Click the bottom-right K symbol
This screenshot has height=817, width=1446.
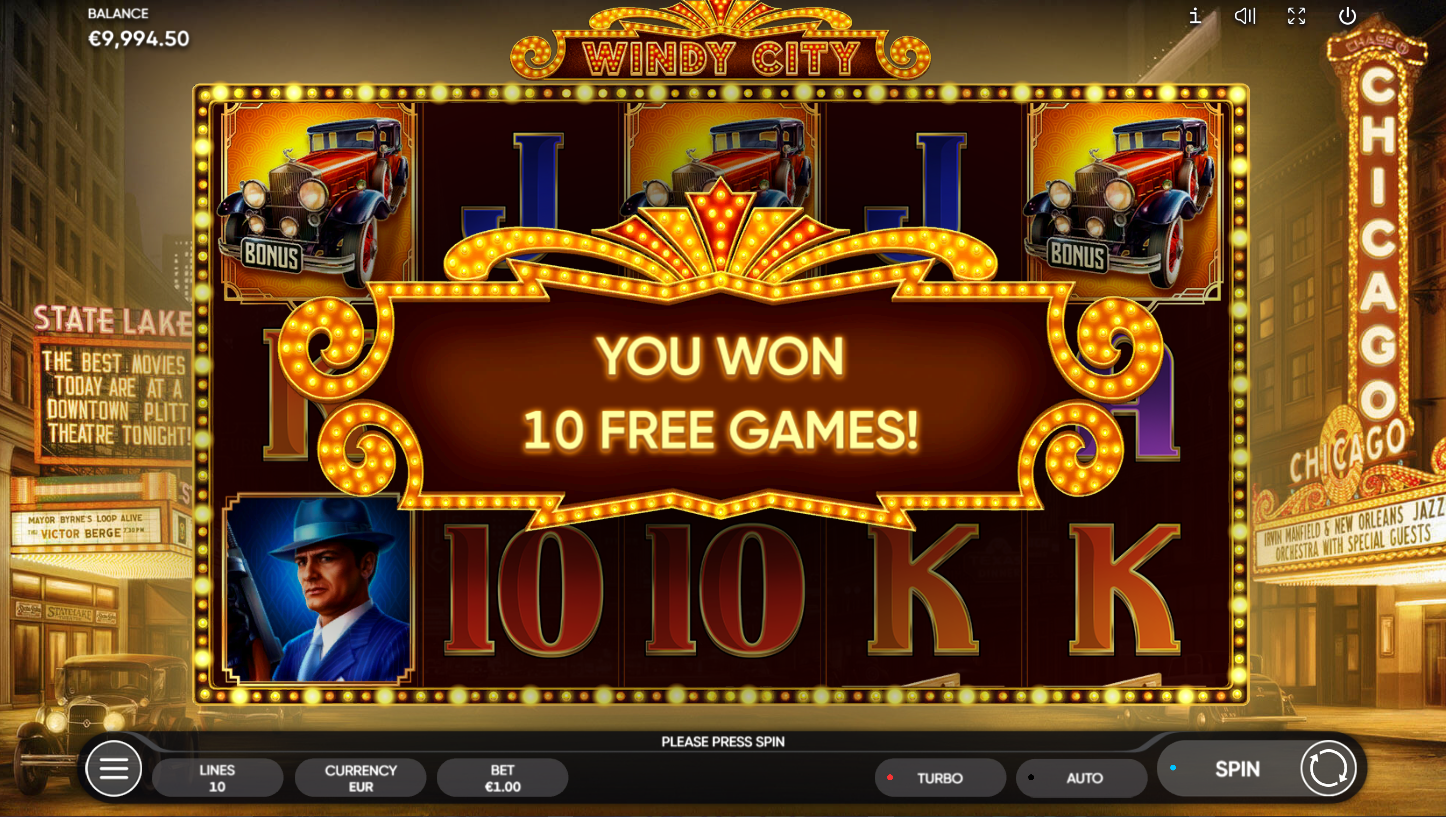coord(1125,590)
